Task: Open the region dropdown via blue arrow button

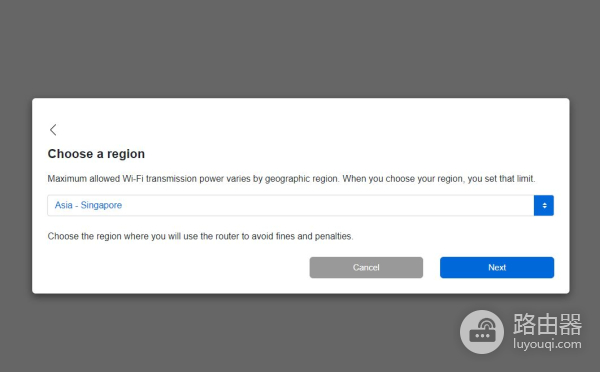Action: [x=544, y=206]
